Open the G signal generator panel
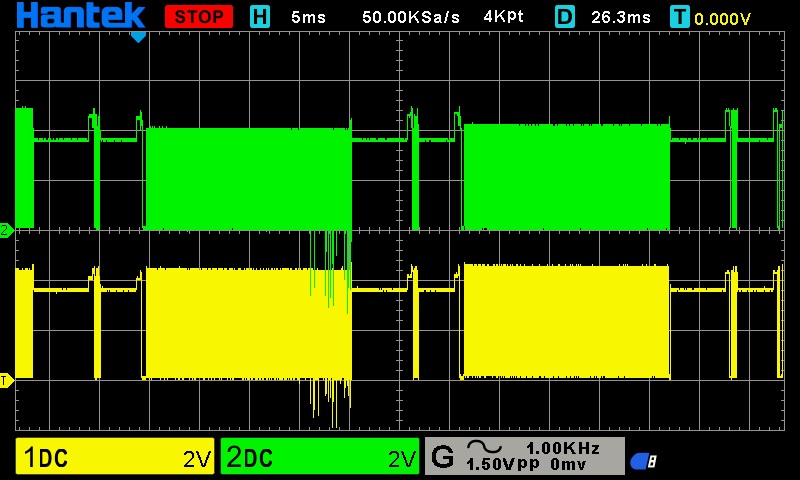This screenshot has height=480, width=800. (524, 456)
